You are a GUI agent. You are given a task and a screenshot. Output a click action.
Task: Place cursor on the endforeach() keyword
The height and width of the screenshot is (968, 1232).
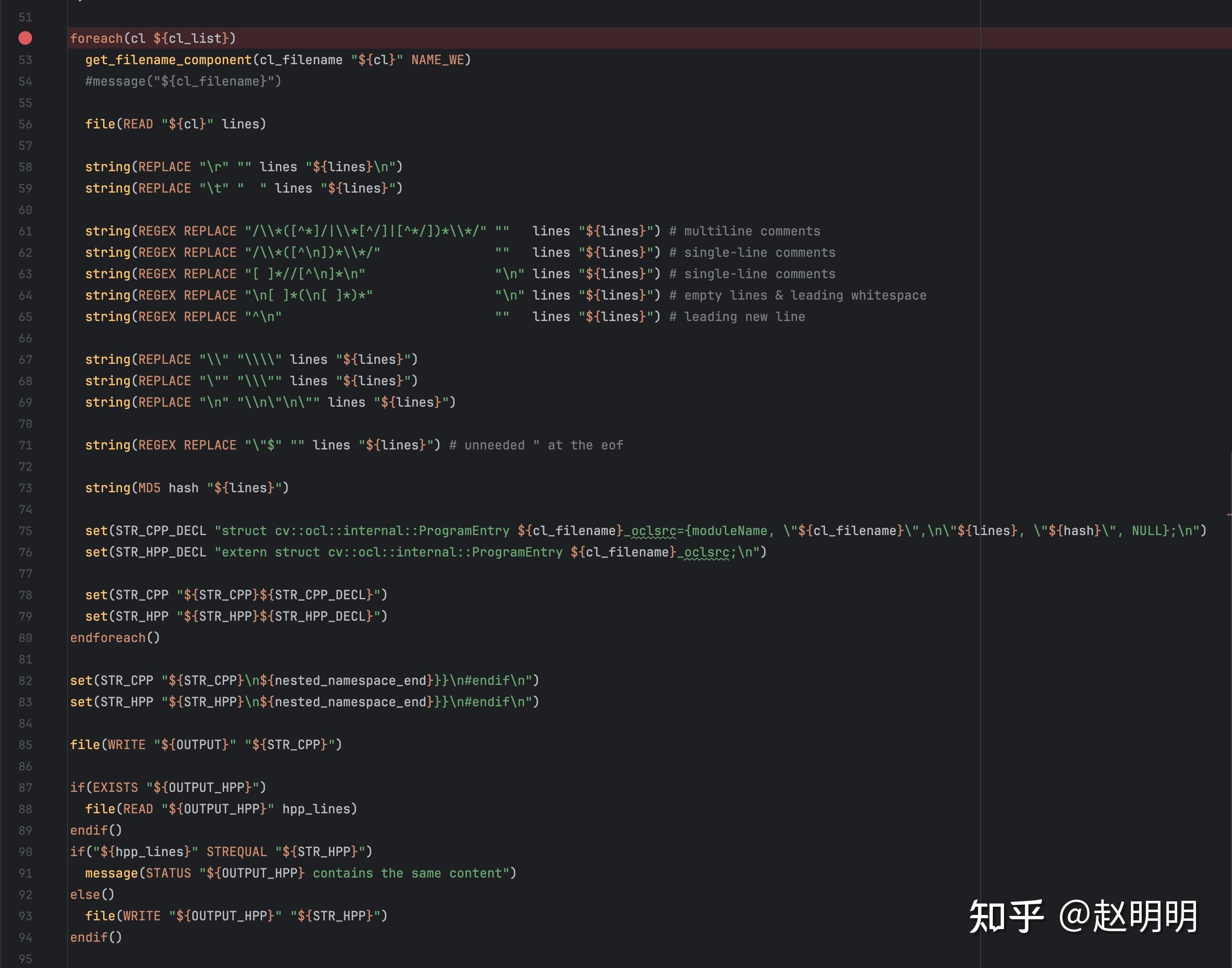(x=107, y=638)
